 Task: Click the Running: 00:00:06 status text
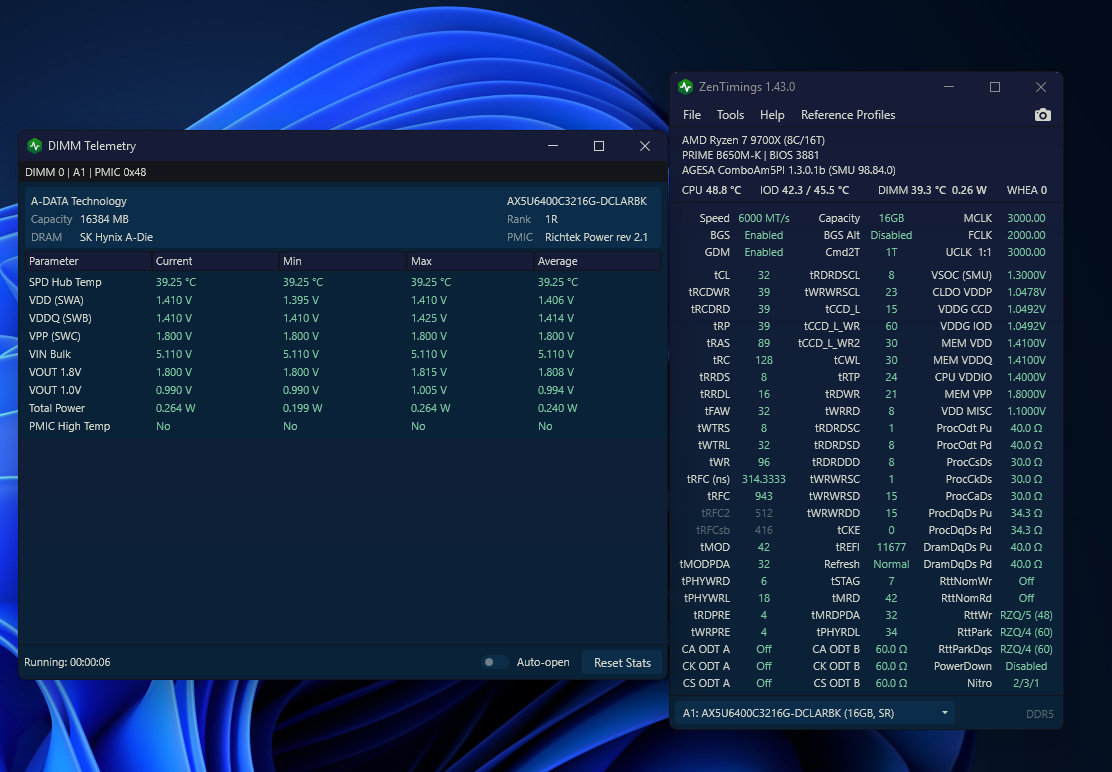point(67,662)
